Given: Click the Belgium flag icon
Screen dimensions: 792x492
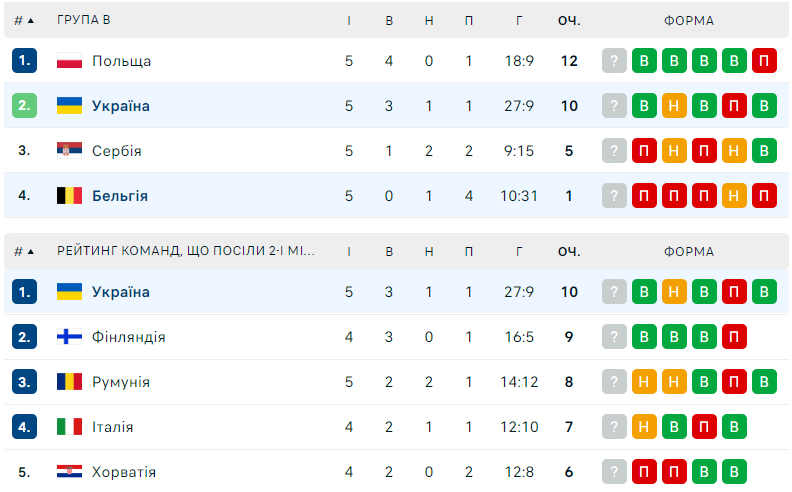Looking at the screenshot, I should click(x=69, y=196).
